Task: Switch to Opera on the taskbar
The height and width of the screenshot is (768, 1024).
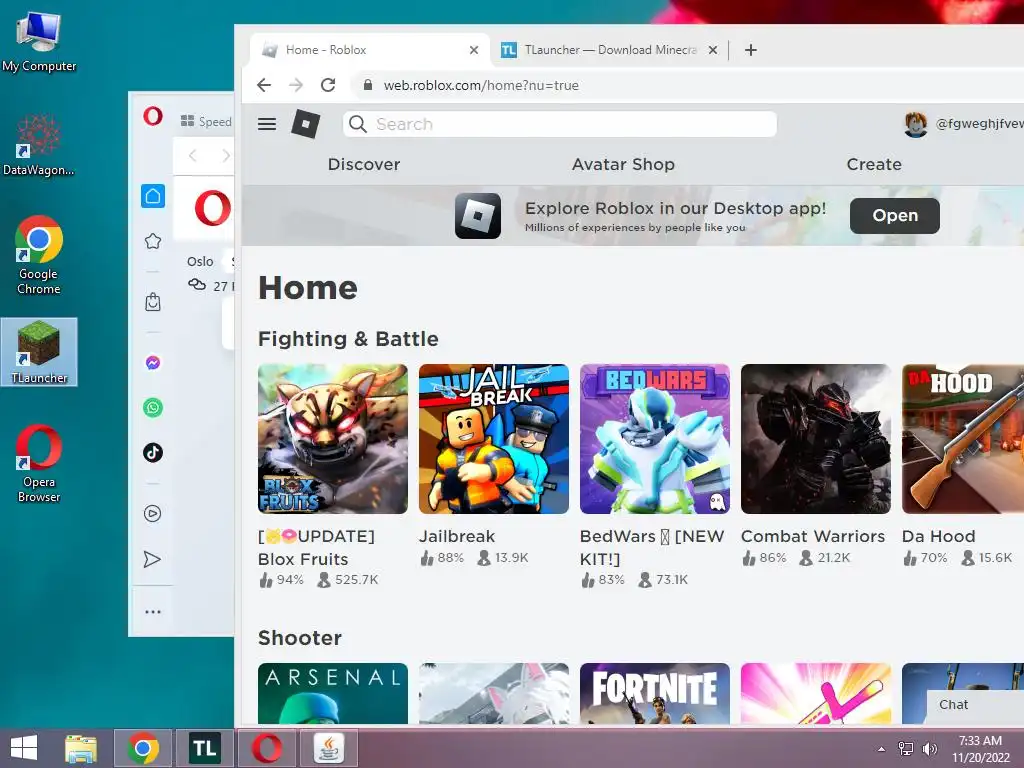Action: click(267, 748)
